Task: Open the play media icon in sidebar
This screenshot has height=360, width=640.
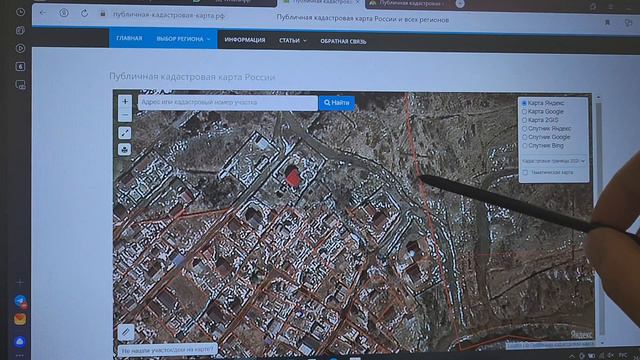Action: click(20, 48)
